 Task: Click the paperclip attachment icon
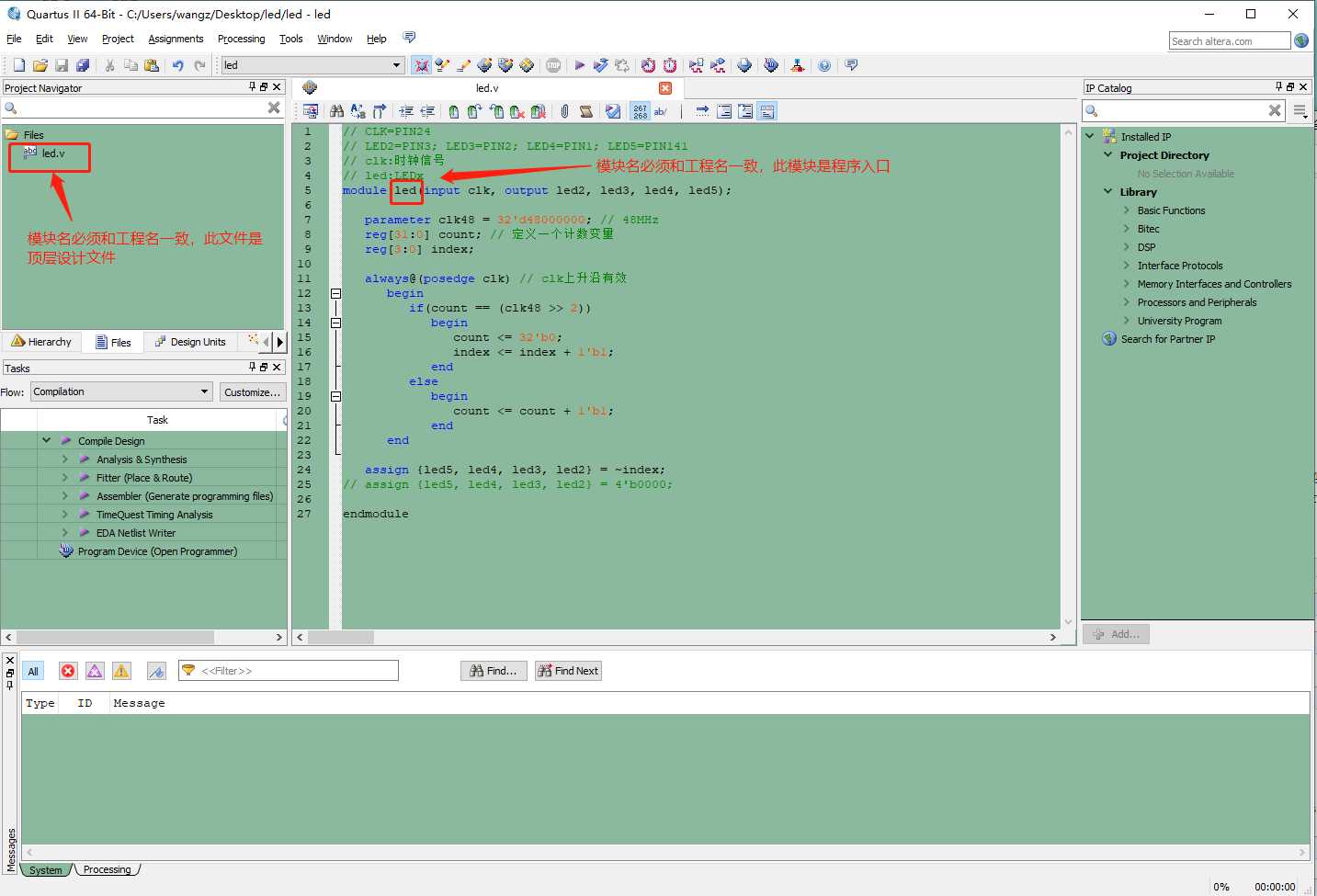click(x=564, y=111)
